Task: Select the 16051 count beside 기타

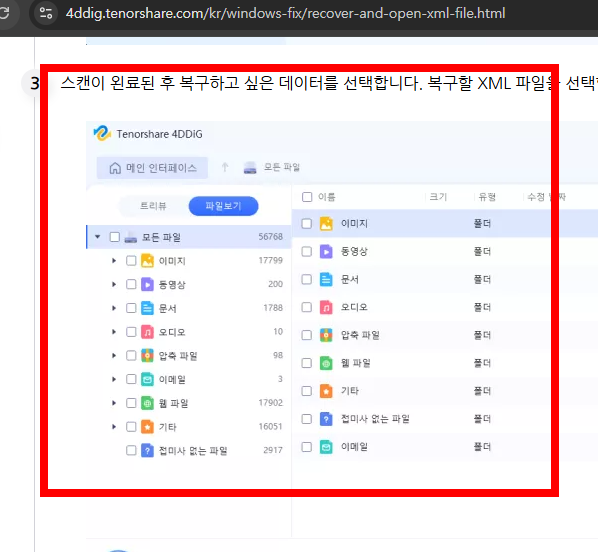Action: pyautogui.click(x=270, y=426)
